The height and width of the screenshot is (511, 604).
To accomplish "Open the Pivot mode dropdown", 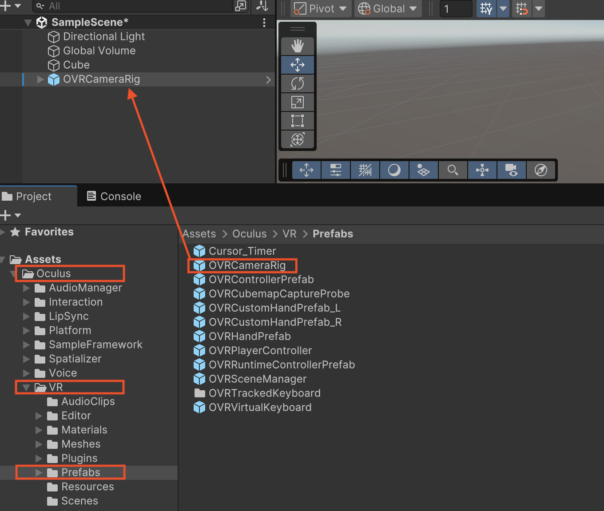I will [321, 8].
